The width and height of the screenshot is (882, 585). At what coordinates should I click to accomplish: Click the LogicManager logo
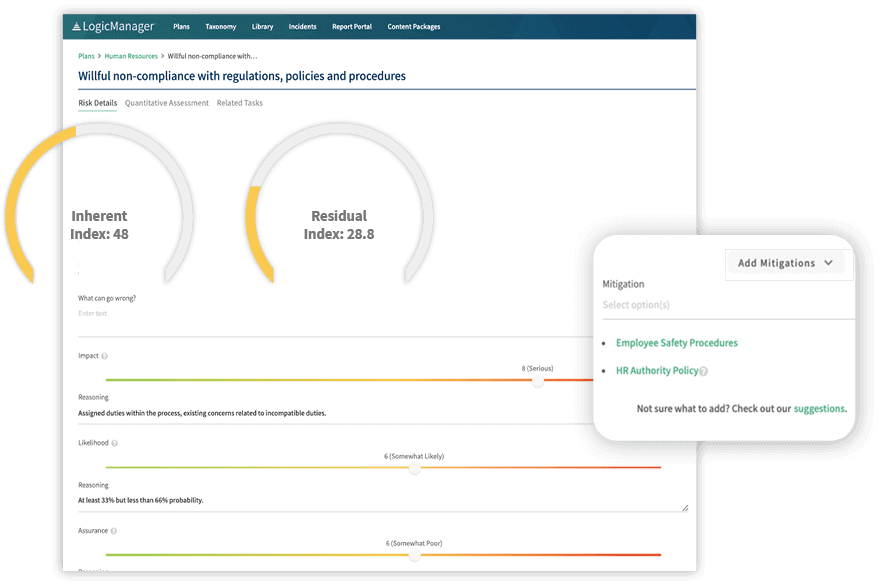pyautogui.click(x=112, y=26)
